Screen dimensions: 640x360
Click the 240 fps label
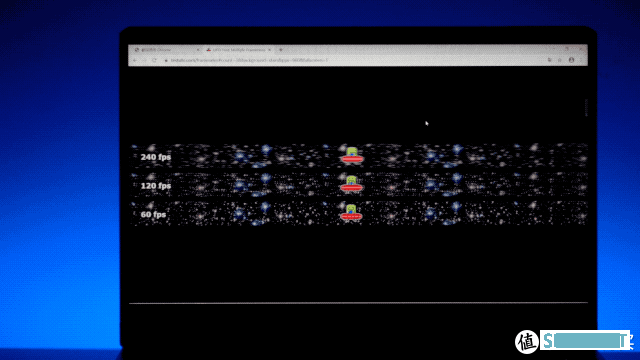[x=156, y=157]
